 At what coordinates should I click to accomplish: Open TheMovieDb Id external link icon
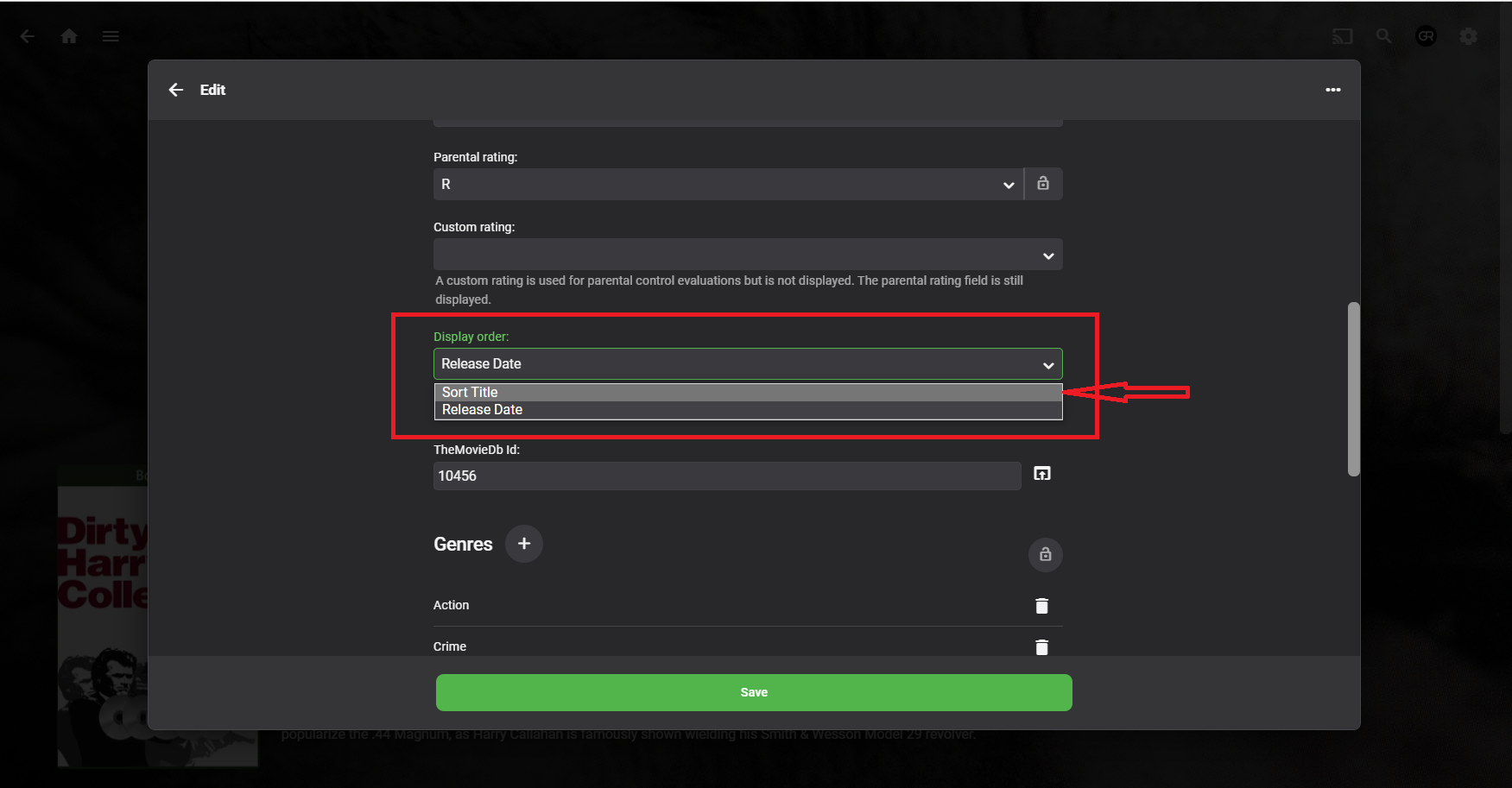tap(1042, 474)
